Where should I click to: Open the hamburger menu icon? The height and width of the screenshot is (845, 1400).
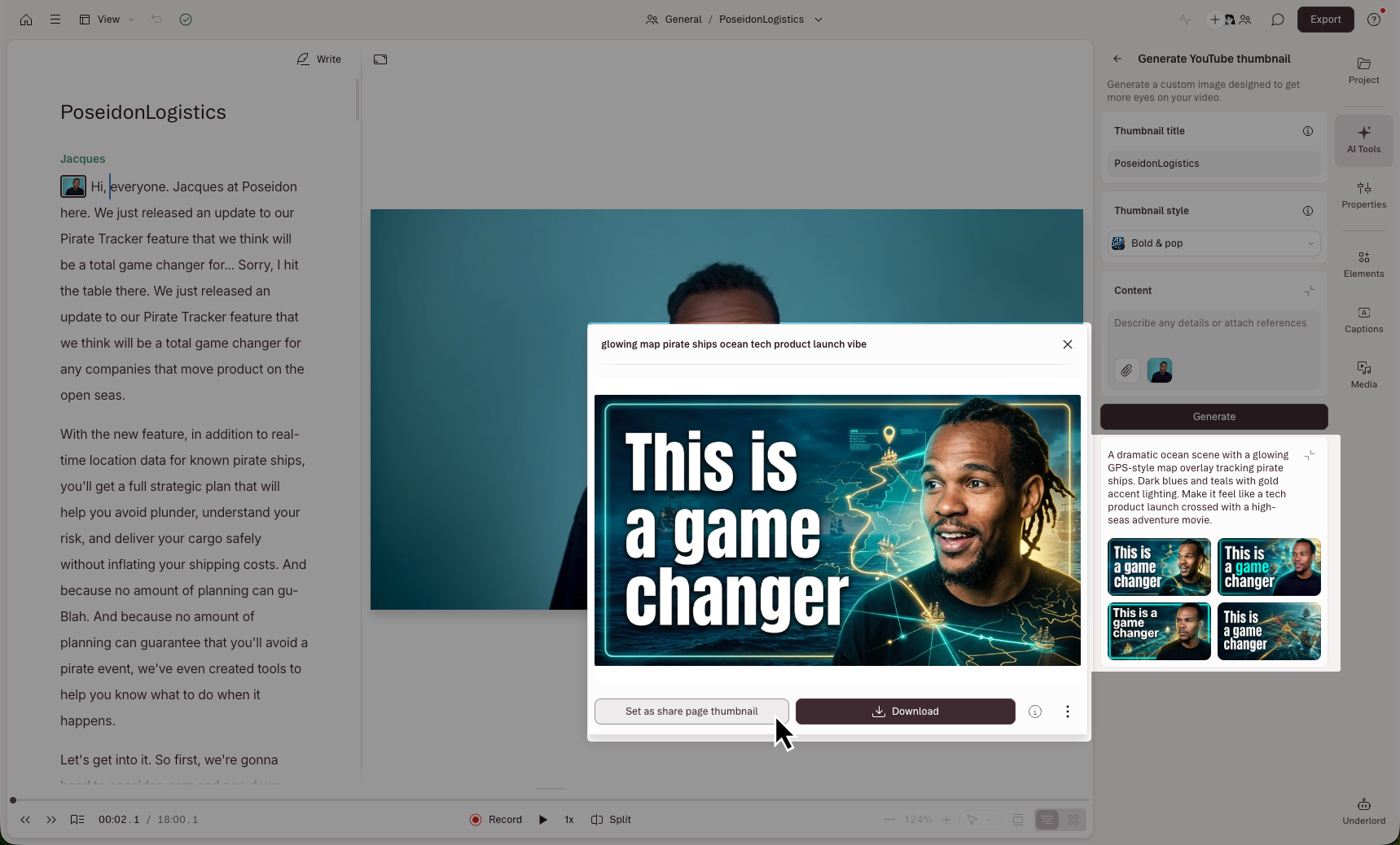(x=55, y=20)
